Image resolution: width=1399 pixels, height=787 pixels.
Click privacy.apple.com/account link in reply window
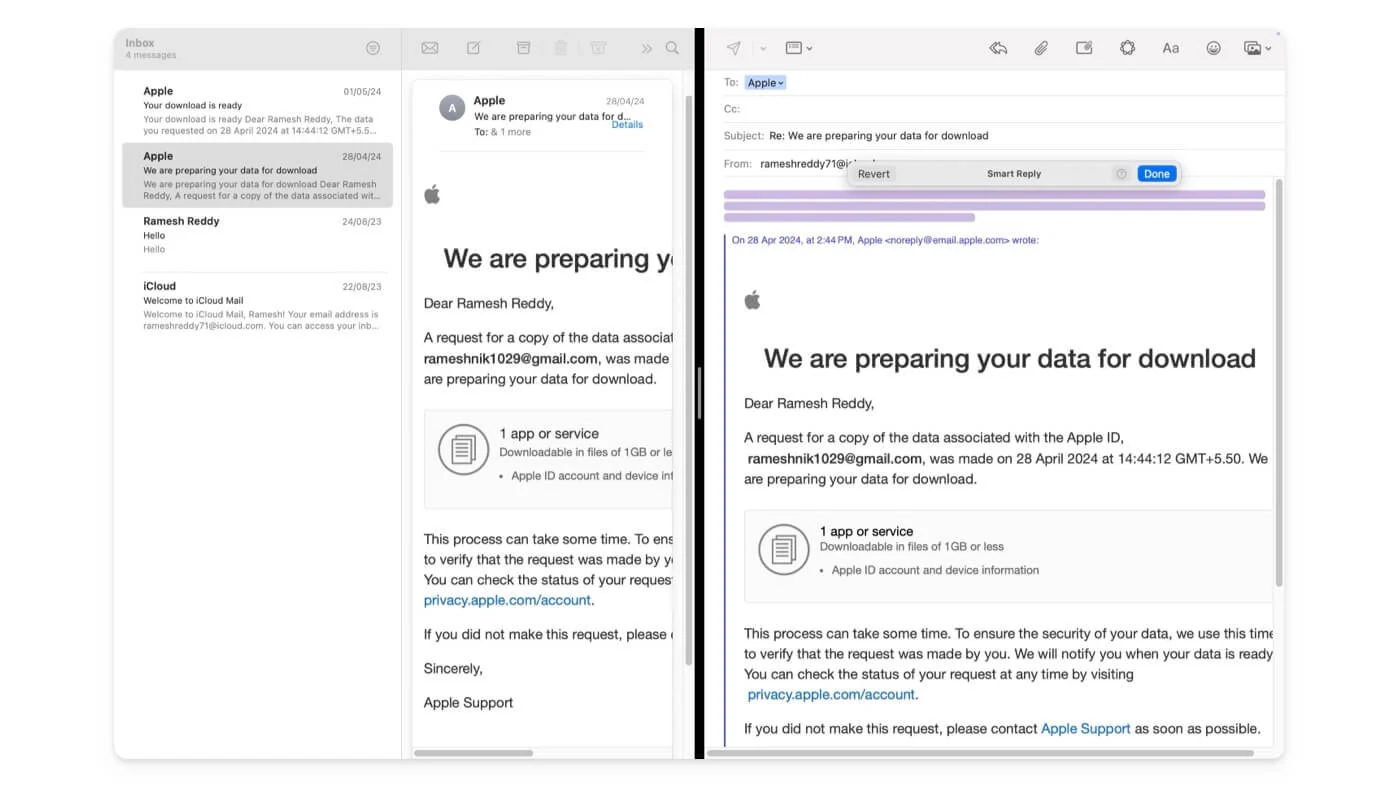point(831,694)
